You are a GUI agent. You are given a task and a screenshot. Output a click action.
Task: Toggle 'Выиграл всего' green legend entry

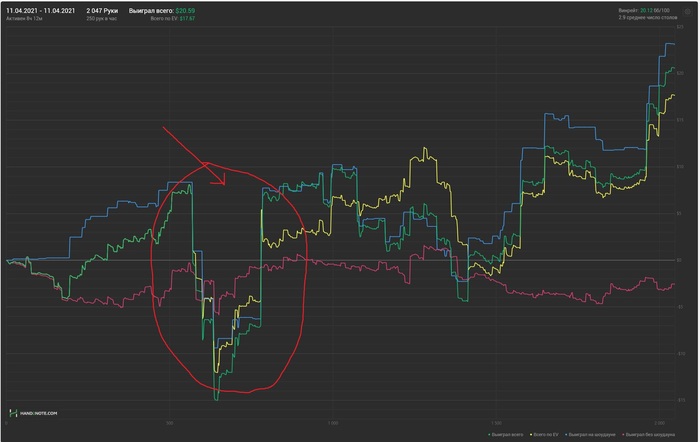point(506,434)
